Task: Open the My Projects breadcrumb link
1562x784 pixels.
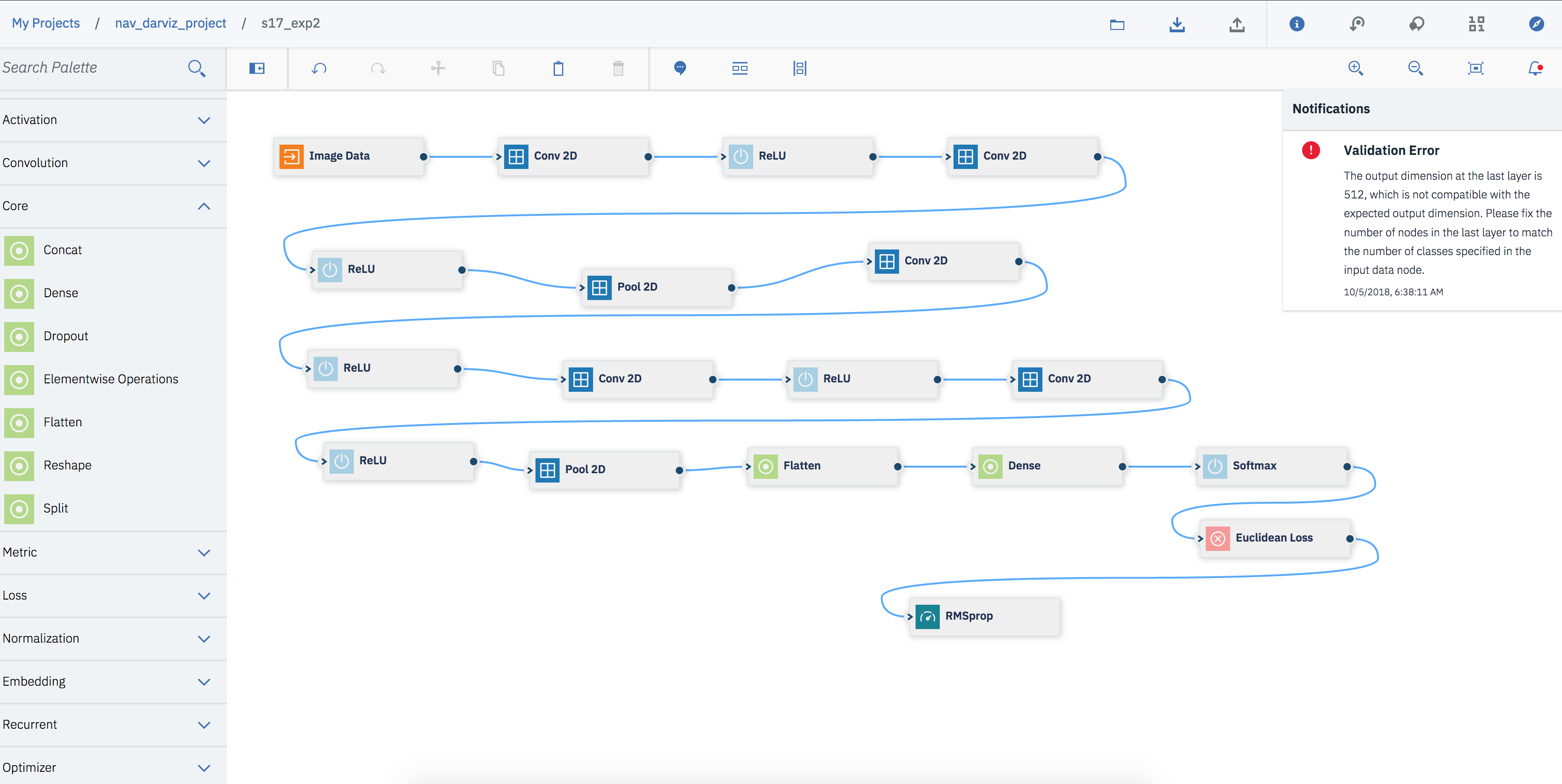Action: tap(46, 23)
